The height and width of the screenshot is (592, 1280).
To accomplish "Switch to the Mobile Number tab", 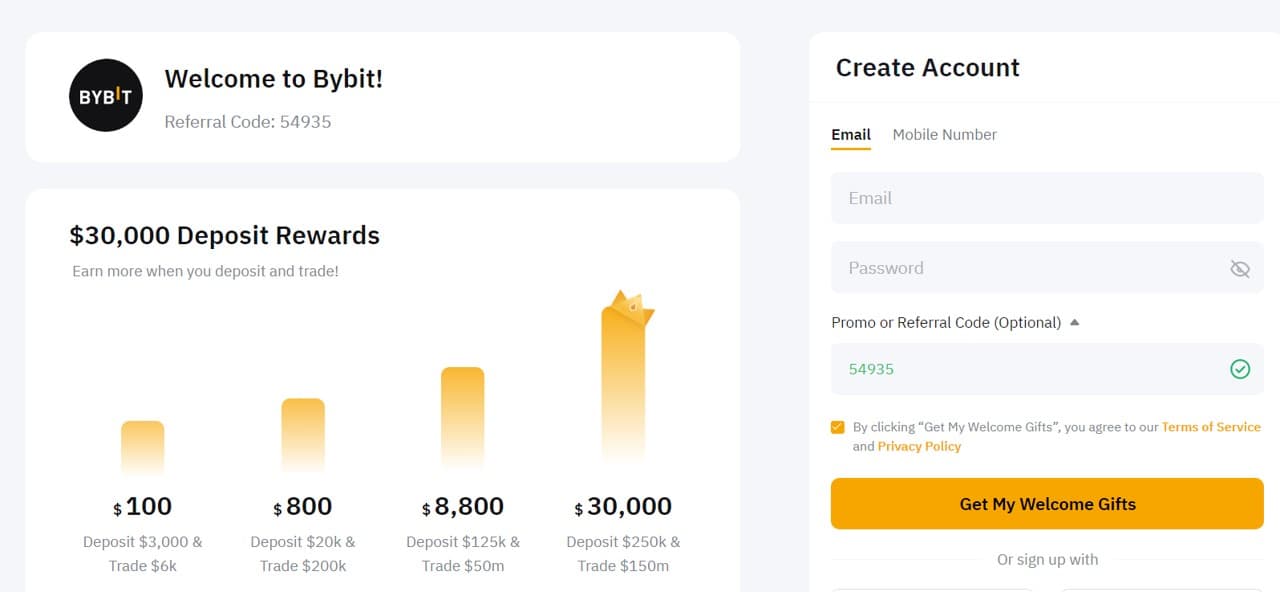I will coord(945,134).
